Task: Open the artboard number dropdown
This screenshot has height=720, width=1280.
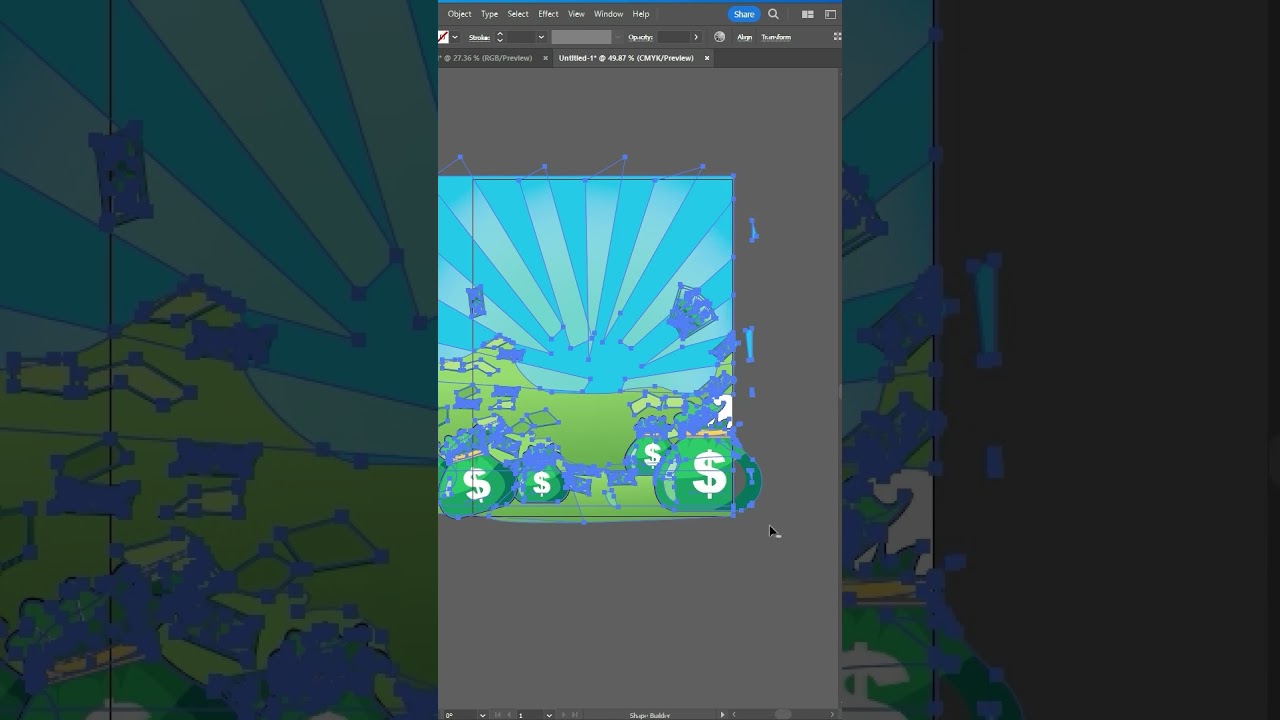Action: pos(549,715)
